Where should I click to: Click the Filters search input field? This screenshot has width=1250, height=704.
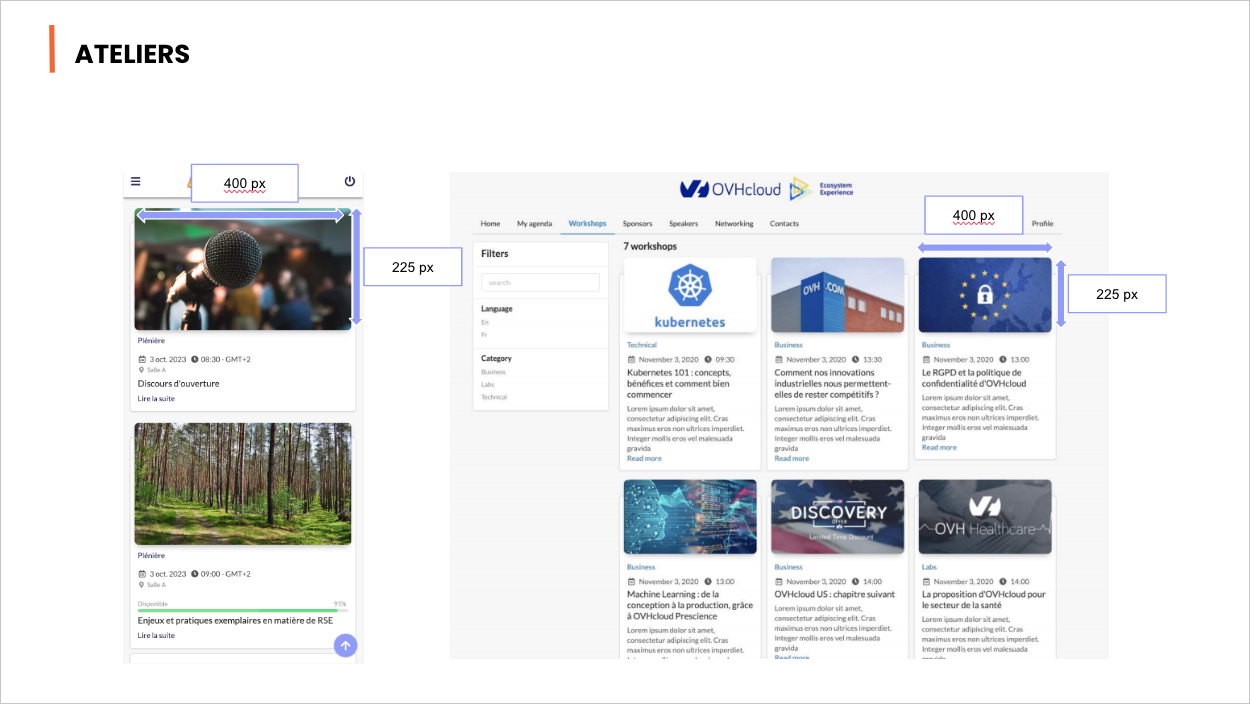coord(540,283)
